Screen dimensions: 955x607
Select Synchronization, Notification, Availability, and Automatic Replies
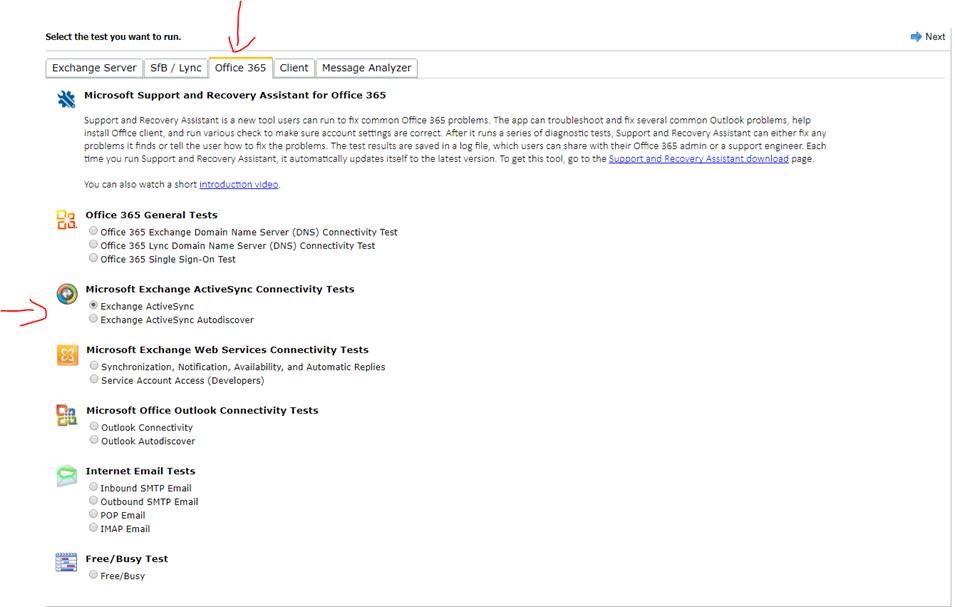point(94,365)
